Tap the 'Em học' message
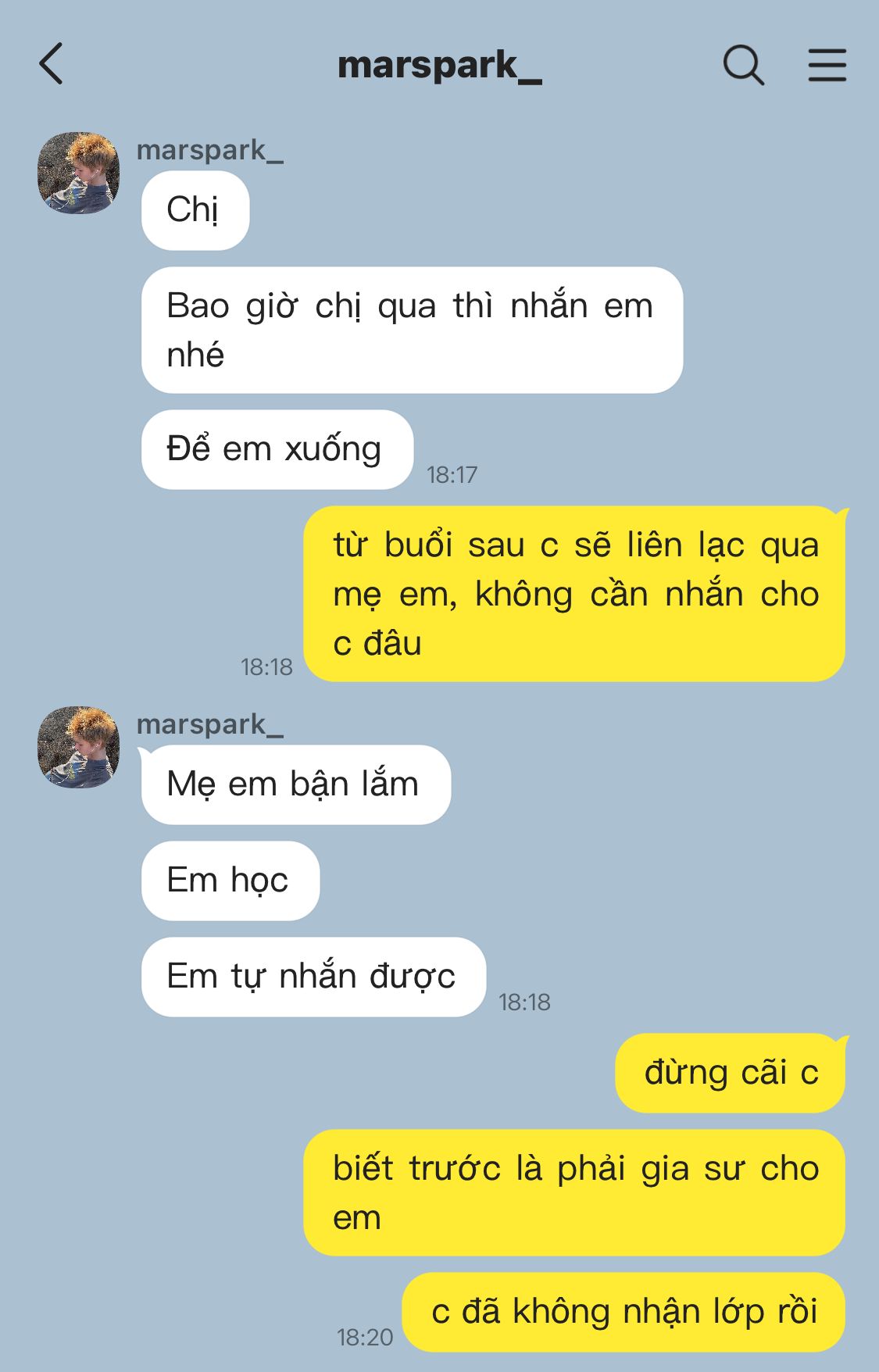The image size is (879, 1372). pyautogui.click(x=230, y=881)
